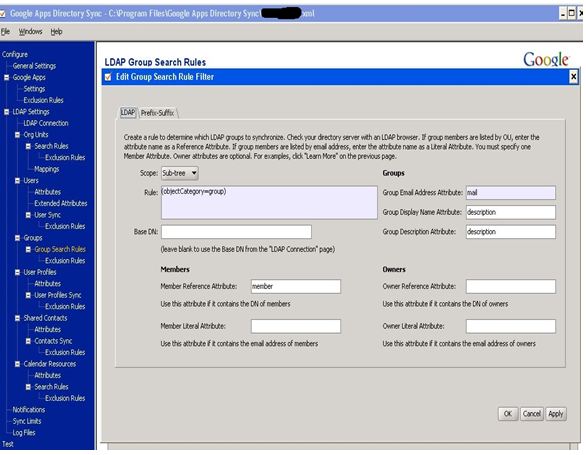This screenshot has width=586, height=455.
Task: Switch to the LDAP tab
Action: click(x=128, y=113)
